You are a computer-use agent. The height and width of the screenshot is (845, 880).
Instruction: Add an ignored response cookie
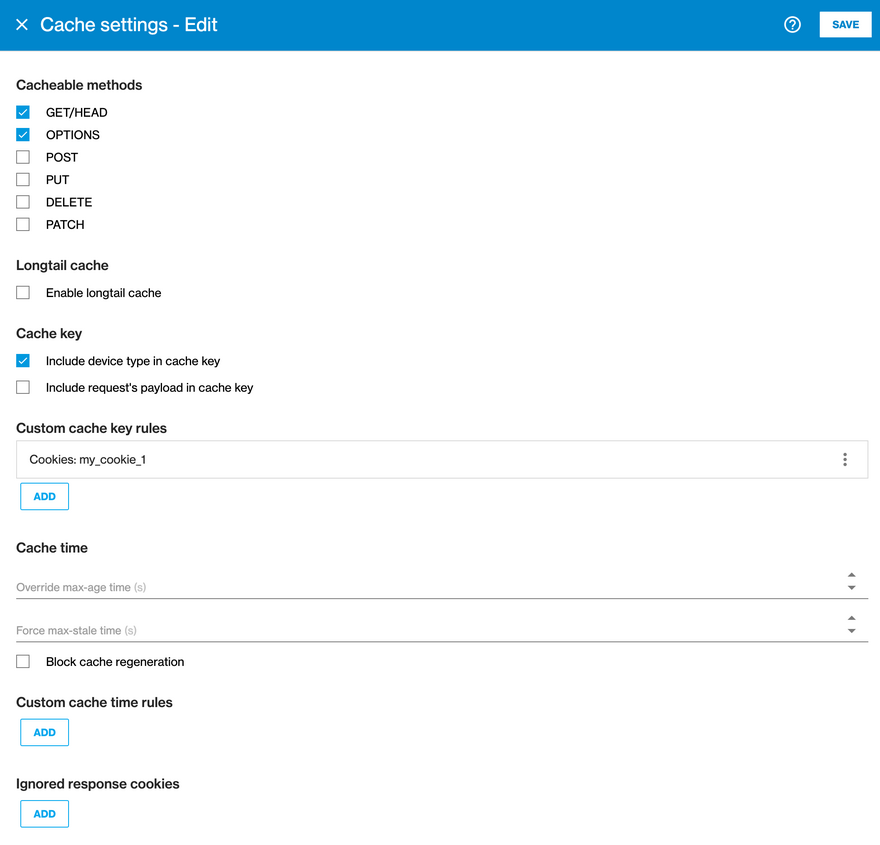point(44,813)
